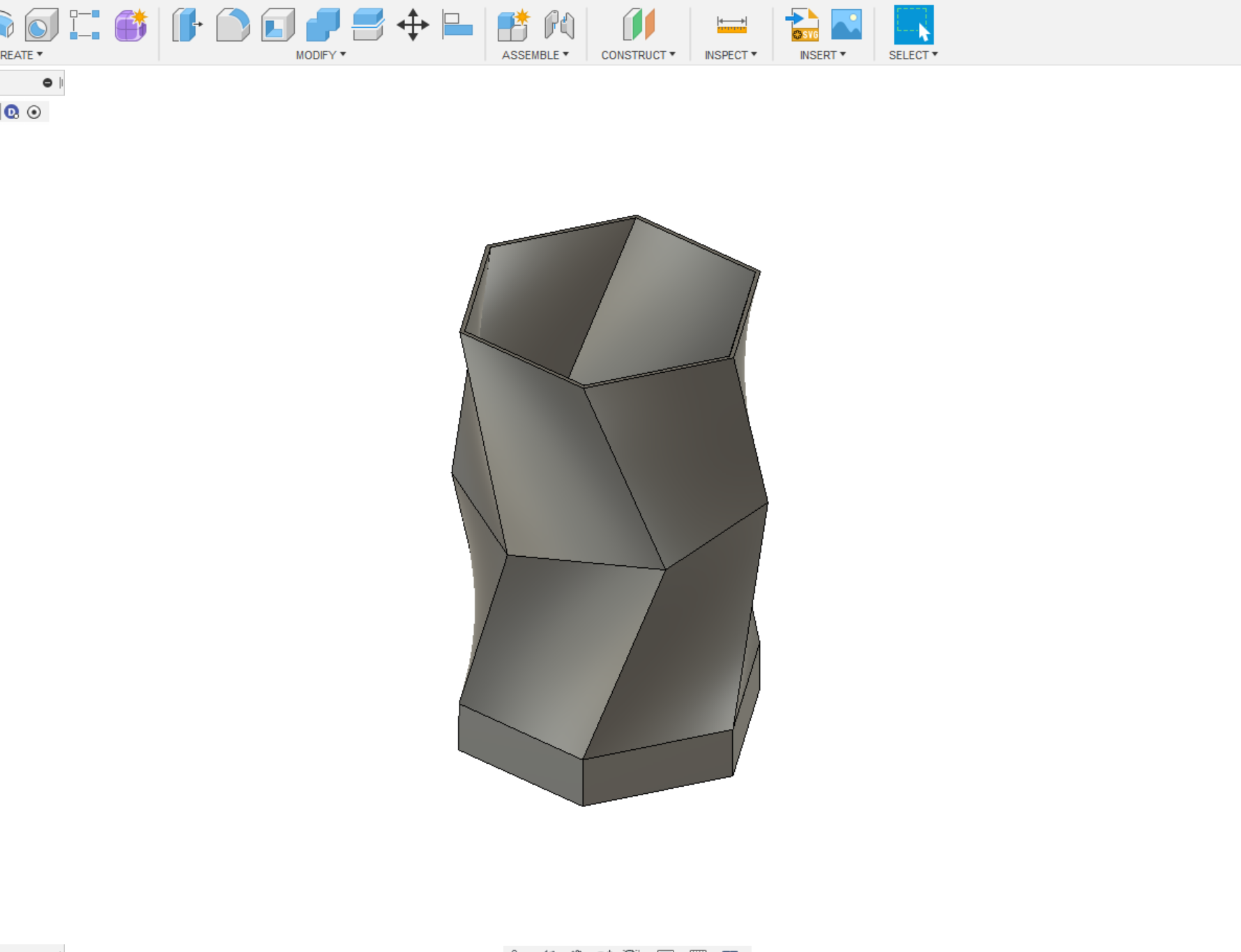The height and width of the screenshot is (952, 1241).
Task: Click the hexagonal top opening of vase
Action: [610, 301]
